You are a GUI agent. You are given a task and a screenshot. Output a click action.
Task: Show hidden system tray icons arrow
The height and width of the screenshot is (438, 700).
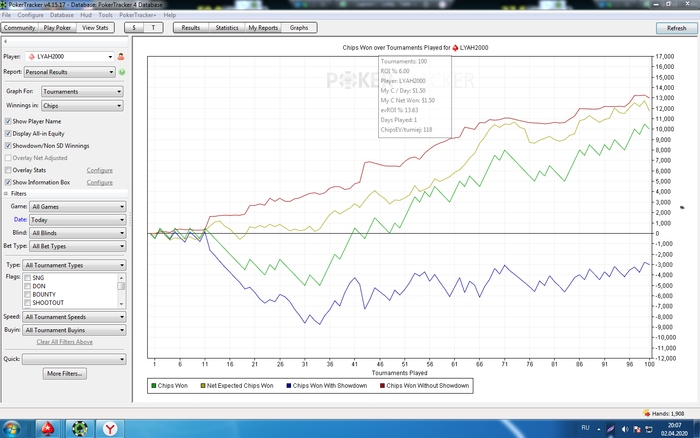tap(599, 429)
